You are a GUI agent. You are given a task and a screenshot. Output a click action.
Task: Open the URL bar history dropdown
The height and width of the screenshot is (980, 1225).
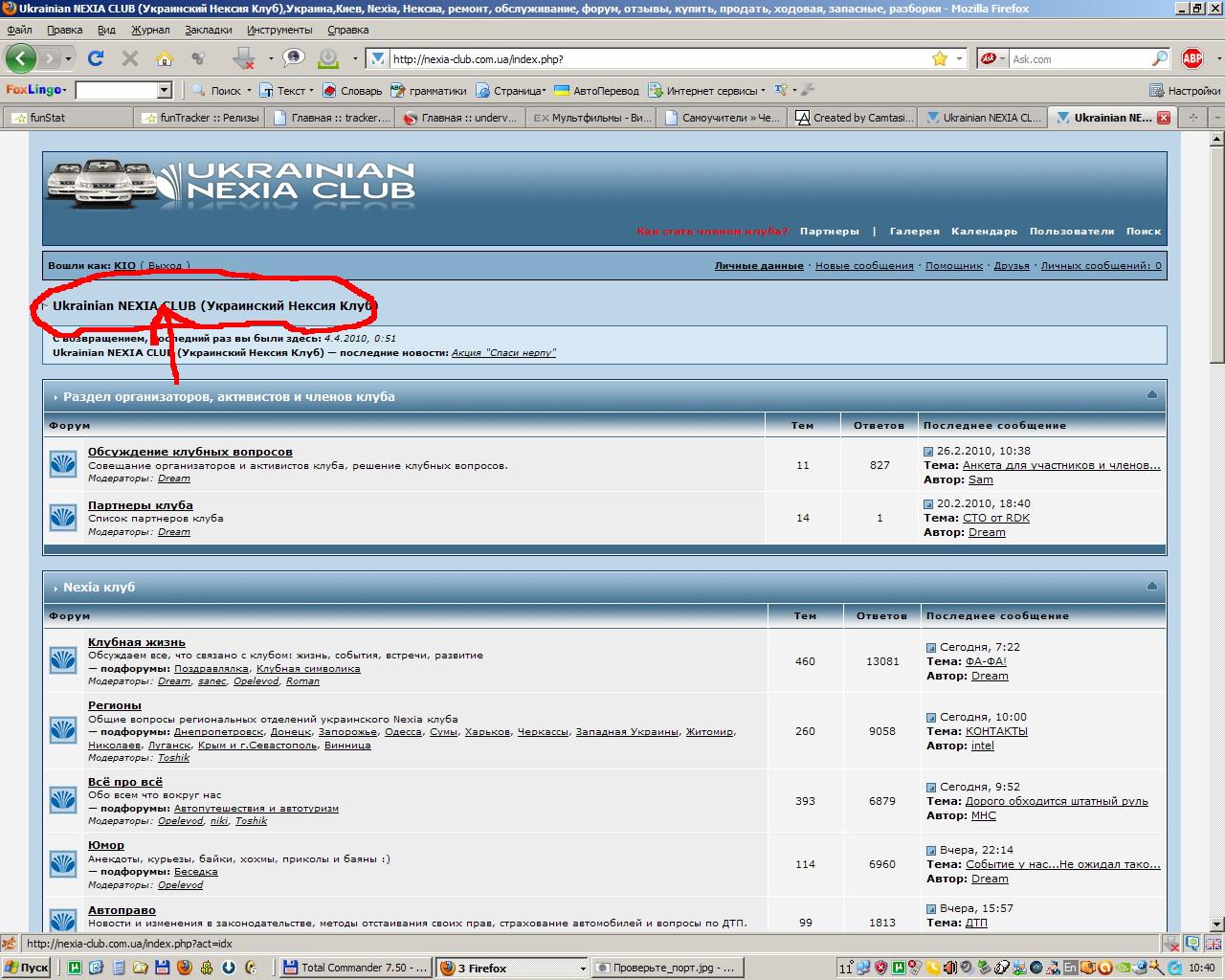coord(960,58)
